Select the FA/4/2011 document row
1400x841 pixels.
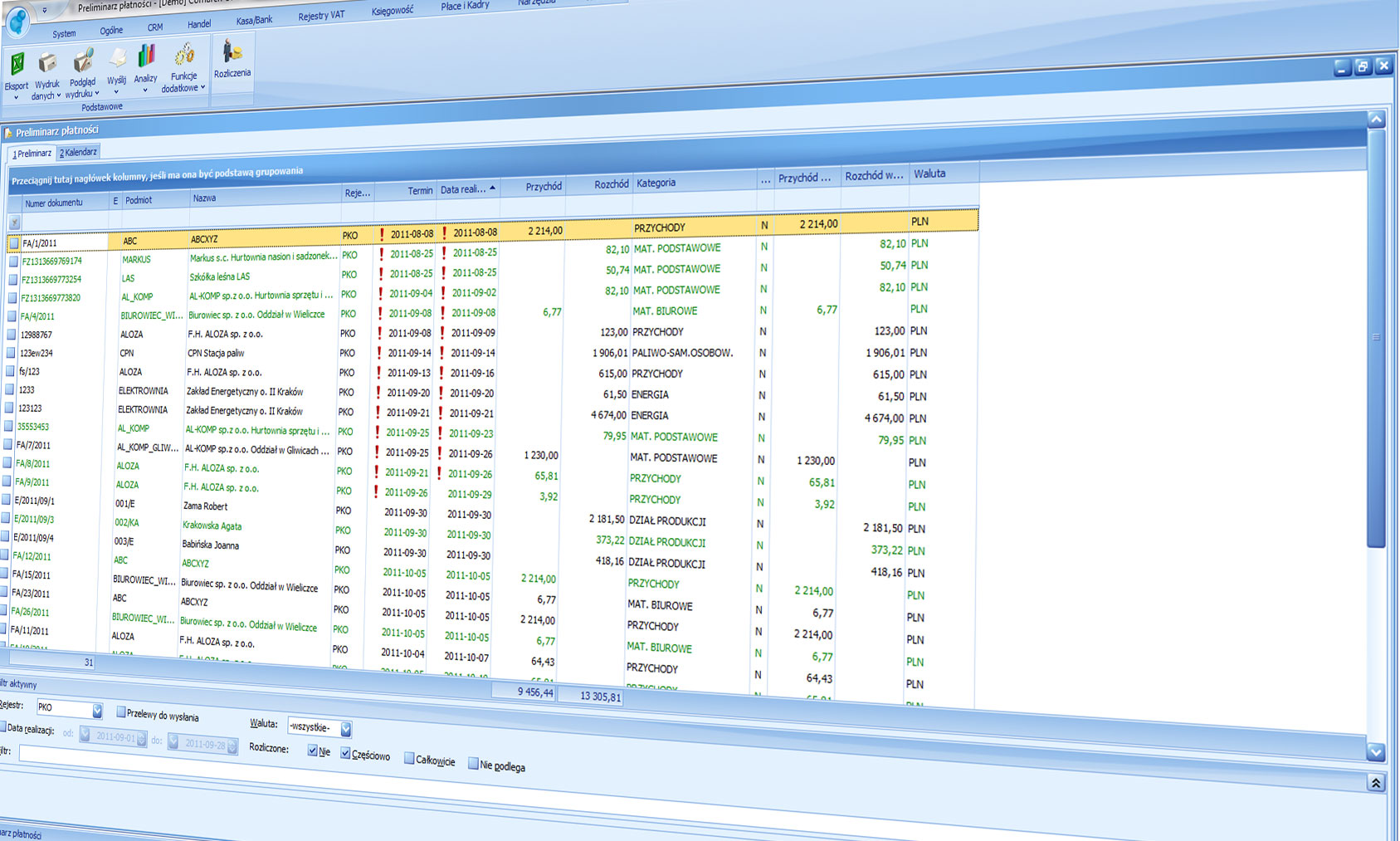(37, 316)
